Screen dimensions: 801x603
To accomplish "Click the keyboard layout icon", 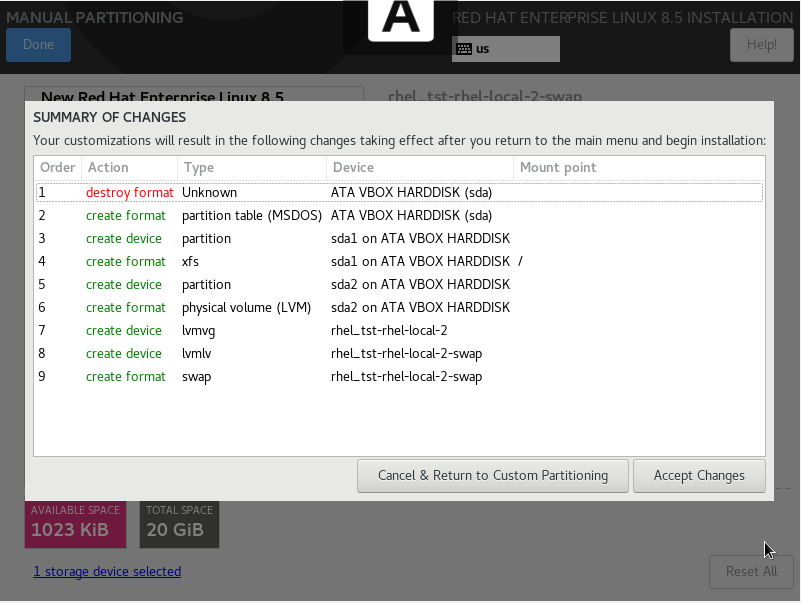I will [464, 49].
